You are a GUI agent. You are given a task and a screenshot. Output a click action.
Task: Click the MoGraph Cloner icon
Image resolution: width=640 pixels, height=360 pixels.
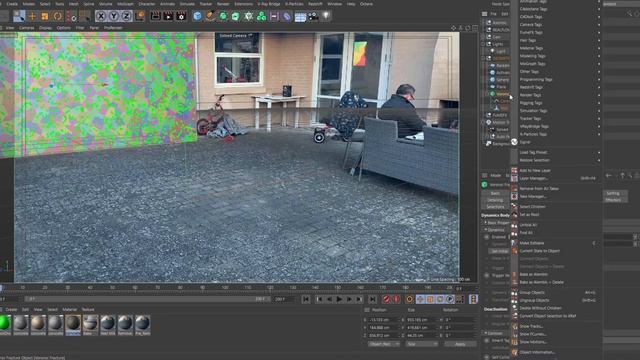click(x=261, y=16)
